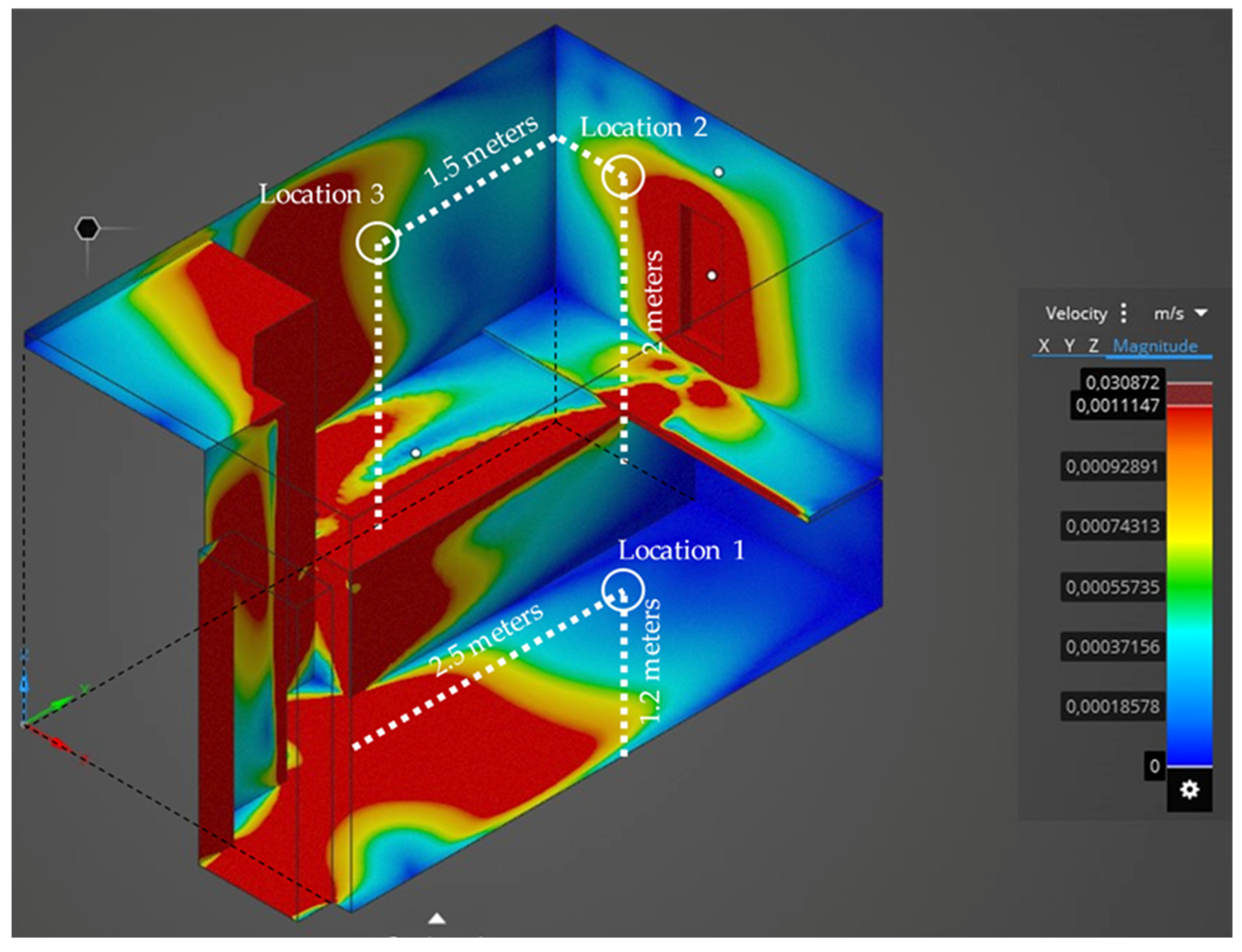Screen dimensions: 1242x952
Task: Click the white probe point inside the door
Action: tap(712, 275)
